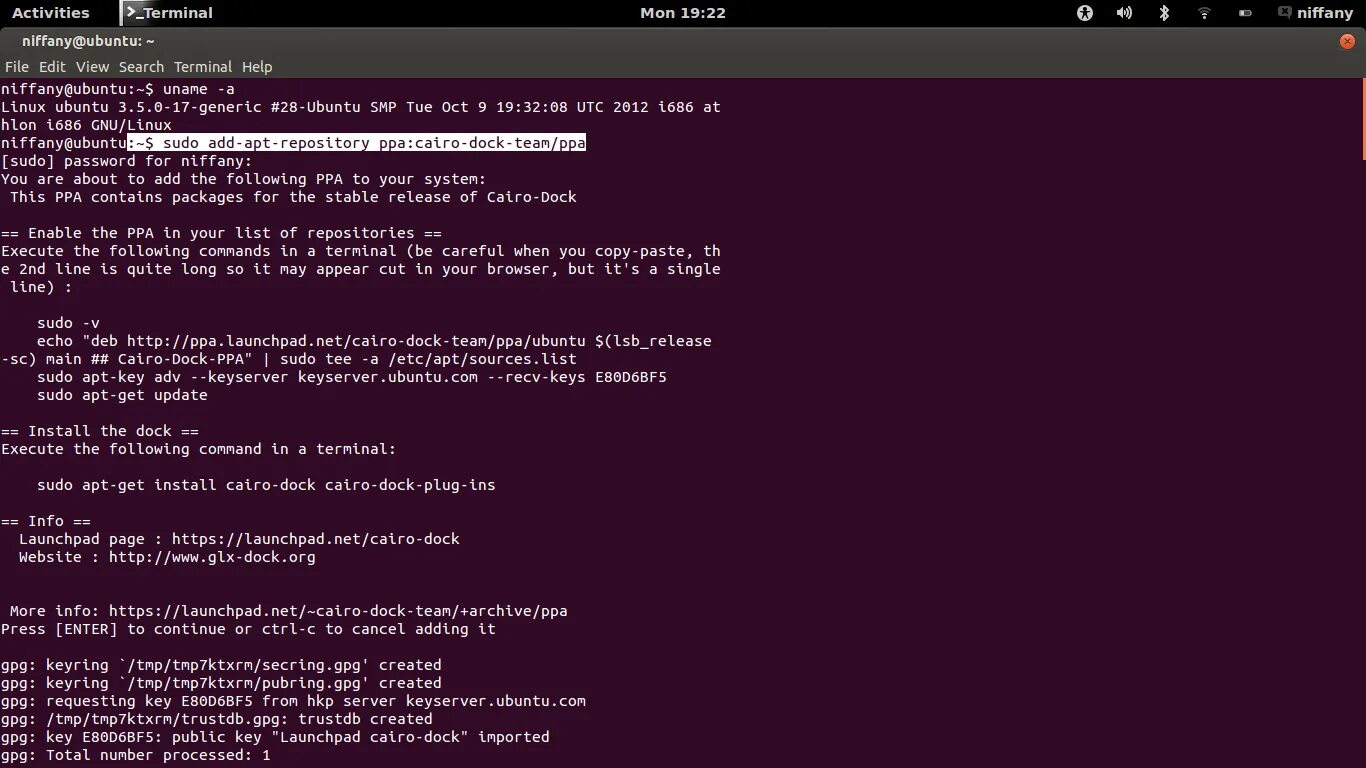This screenshot has height=768, width=1366.
Task: Close the terminal window with red button
Action: (1347, 41)
